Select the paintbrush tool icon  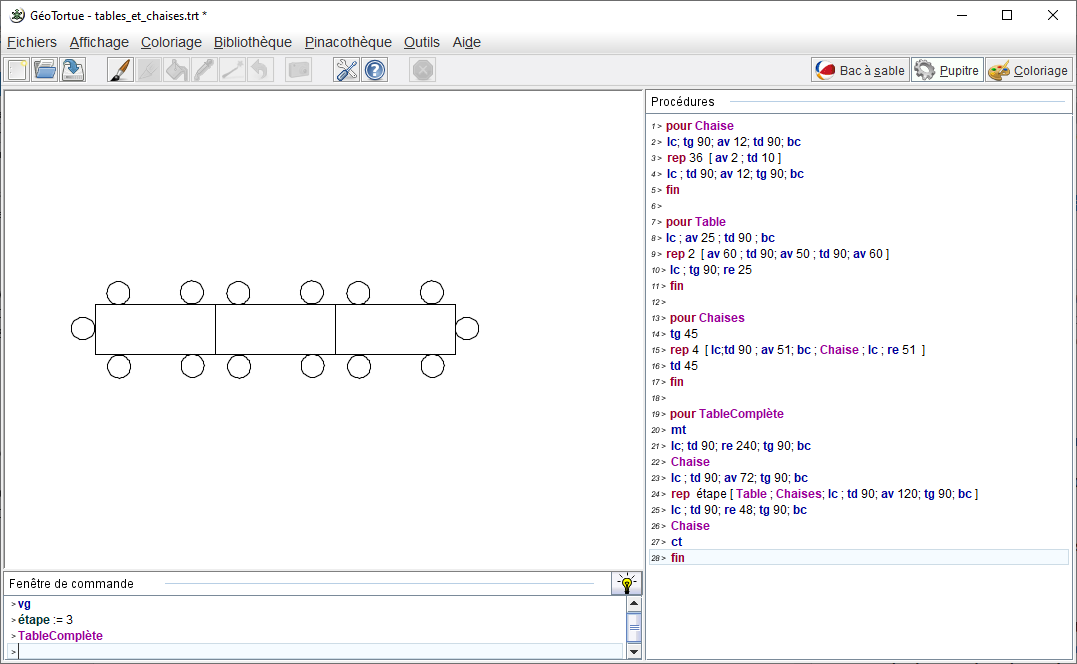coord(120,70)
